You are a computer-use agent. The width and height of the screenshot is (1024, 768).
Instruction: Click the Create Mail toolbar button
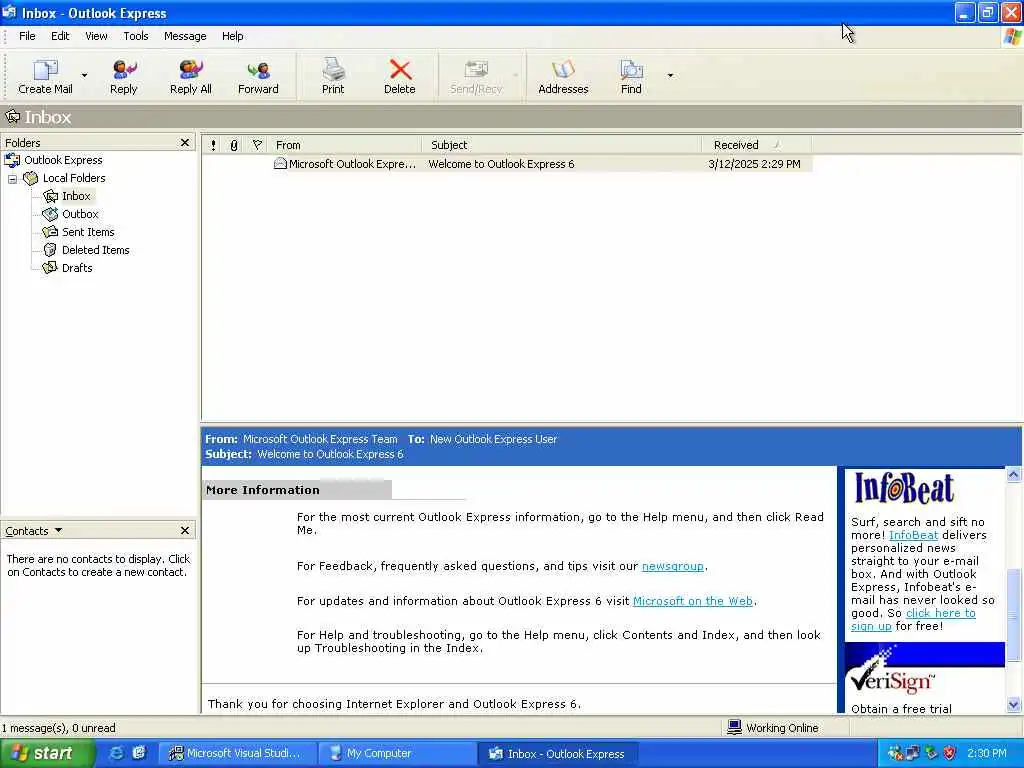point(45,76)
